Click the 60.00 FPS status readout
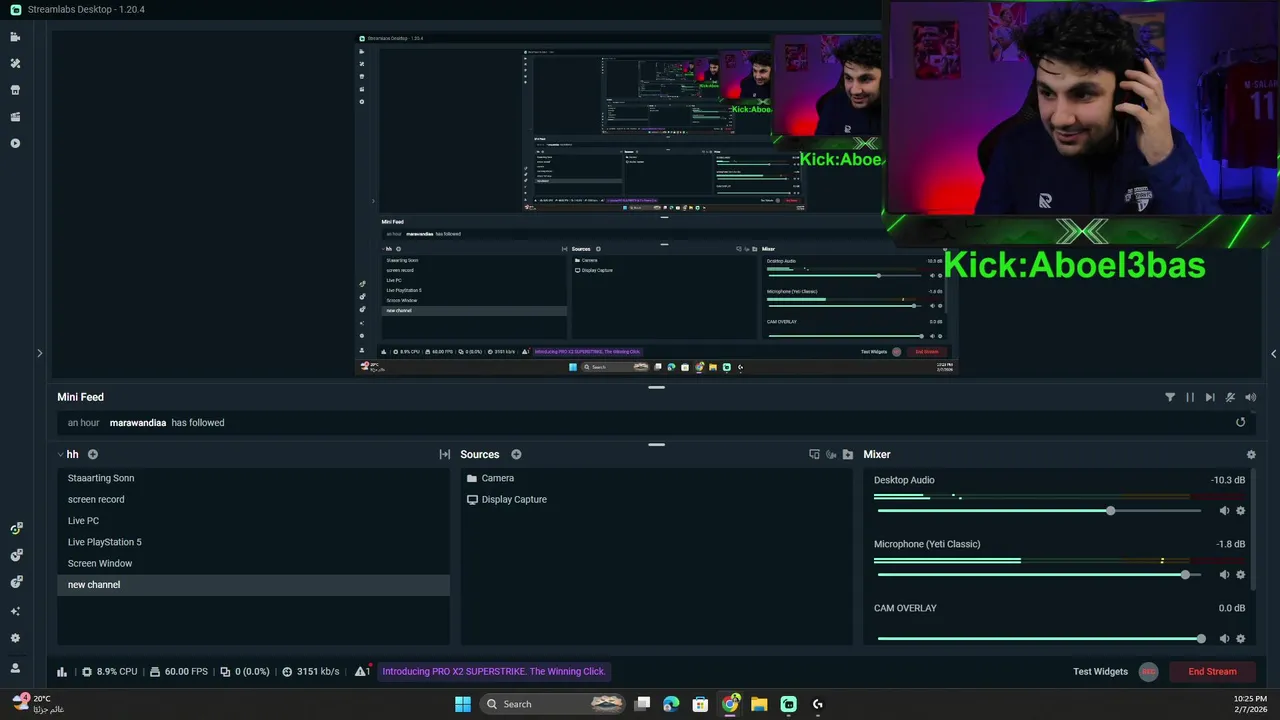This screenshot has width=1280, height=720. click(178, 672)
